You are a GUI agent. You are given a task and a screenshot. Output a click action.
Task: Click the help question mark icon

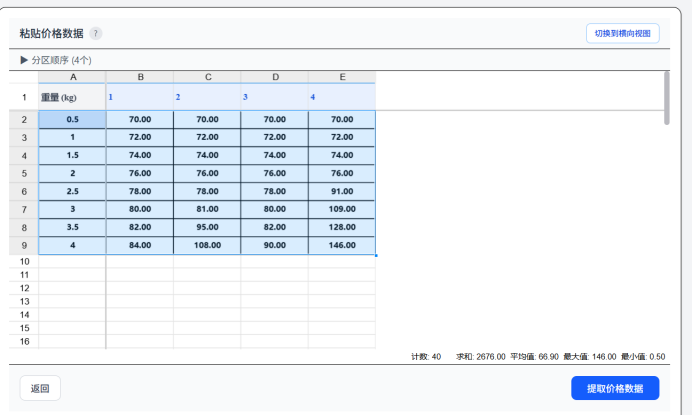click(96, 33)
